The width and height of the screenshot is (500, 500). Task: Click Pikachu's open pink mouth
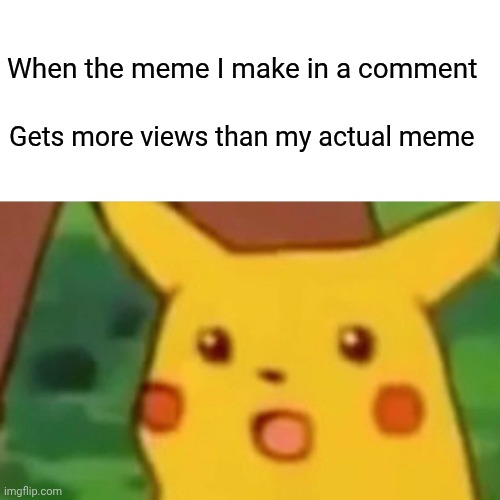click(x=279, y=432)
